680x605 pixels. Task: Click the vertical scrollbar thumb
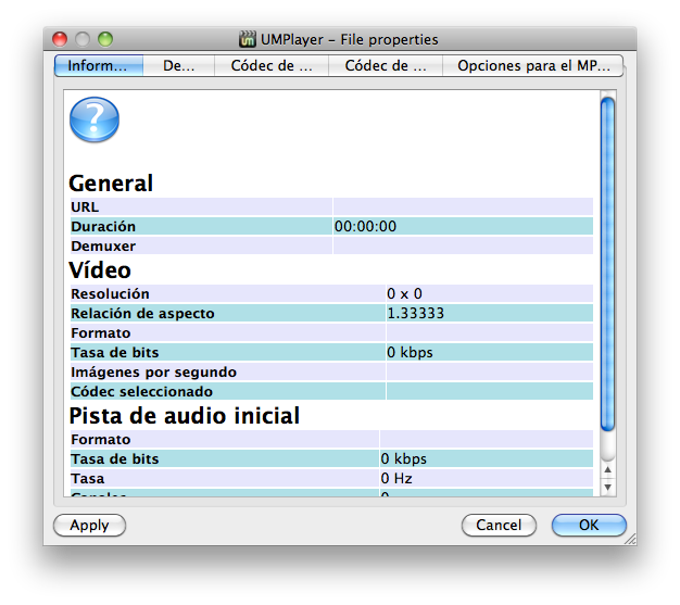(x=608, y=264)
